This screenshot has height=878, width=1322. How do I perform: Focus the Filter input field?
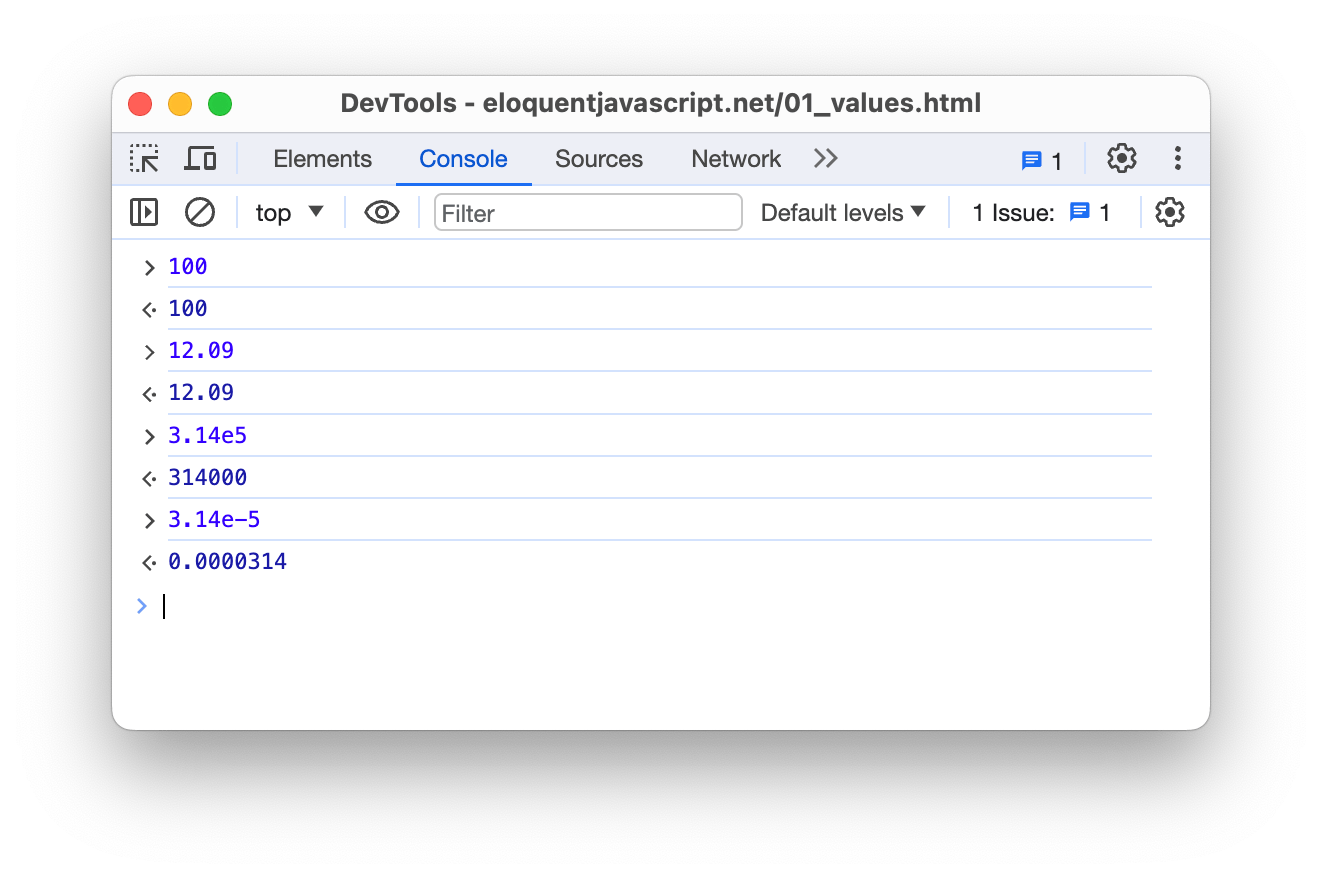(588, 213)
